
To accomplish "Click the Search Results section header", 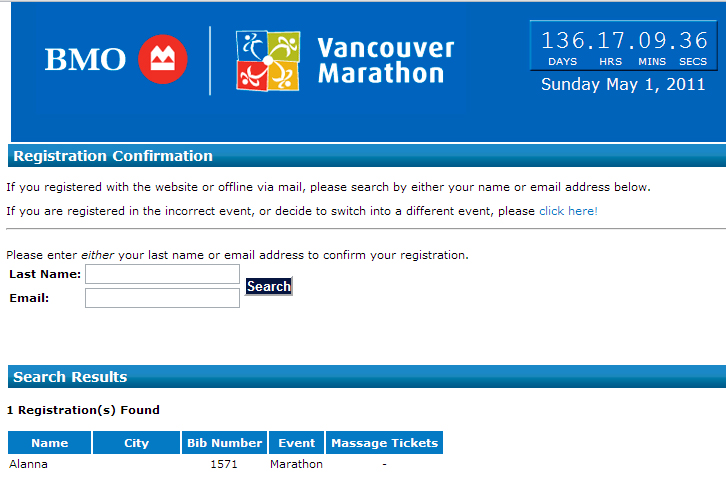I will [x=70, y=377].
